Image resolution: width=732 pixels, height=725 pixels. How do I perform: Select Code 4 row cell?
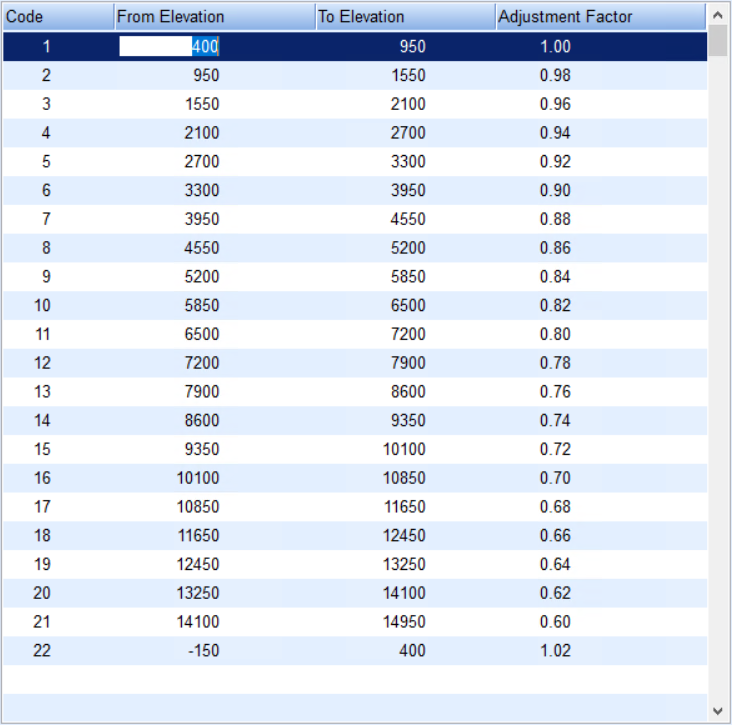coord(46,133)
